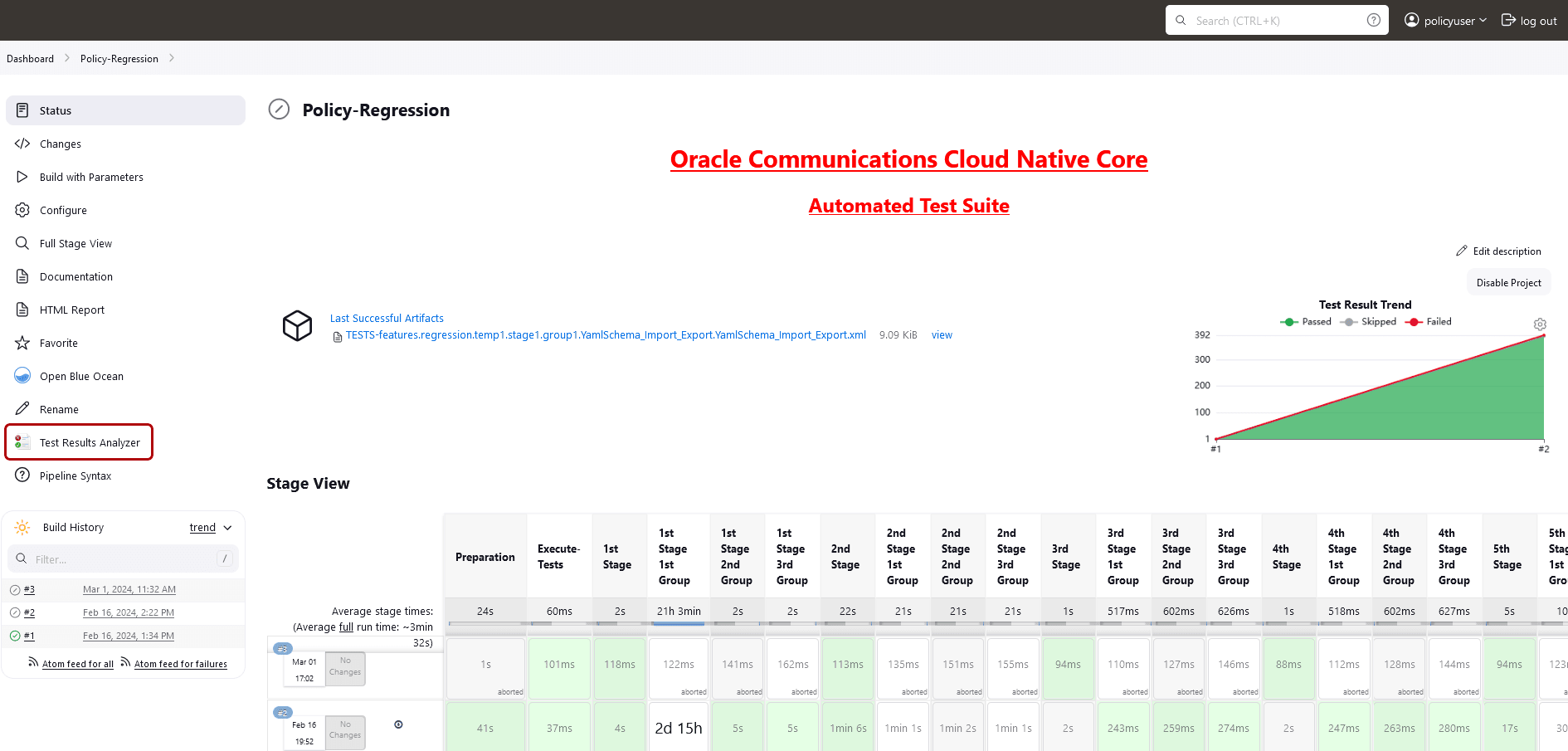Open the TESTS-features YamlSchema_Import_Export.xml artifact
Viewport: 1568px width, 751px height.
click(606, 335)
